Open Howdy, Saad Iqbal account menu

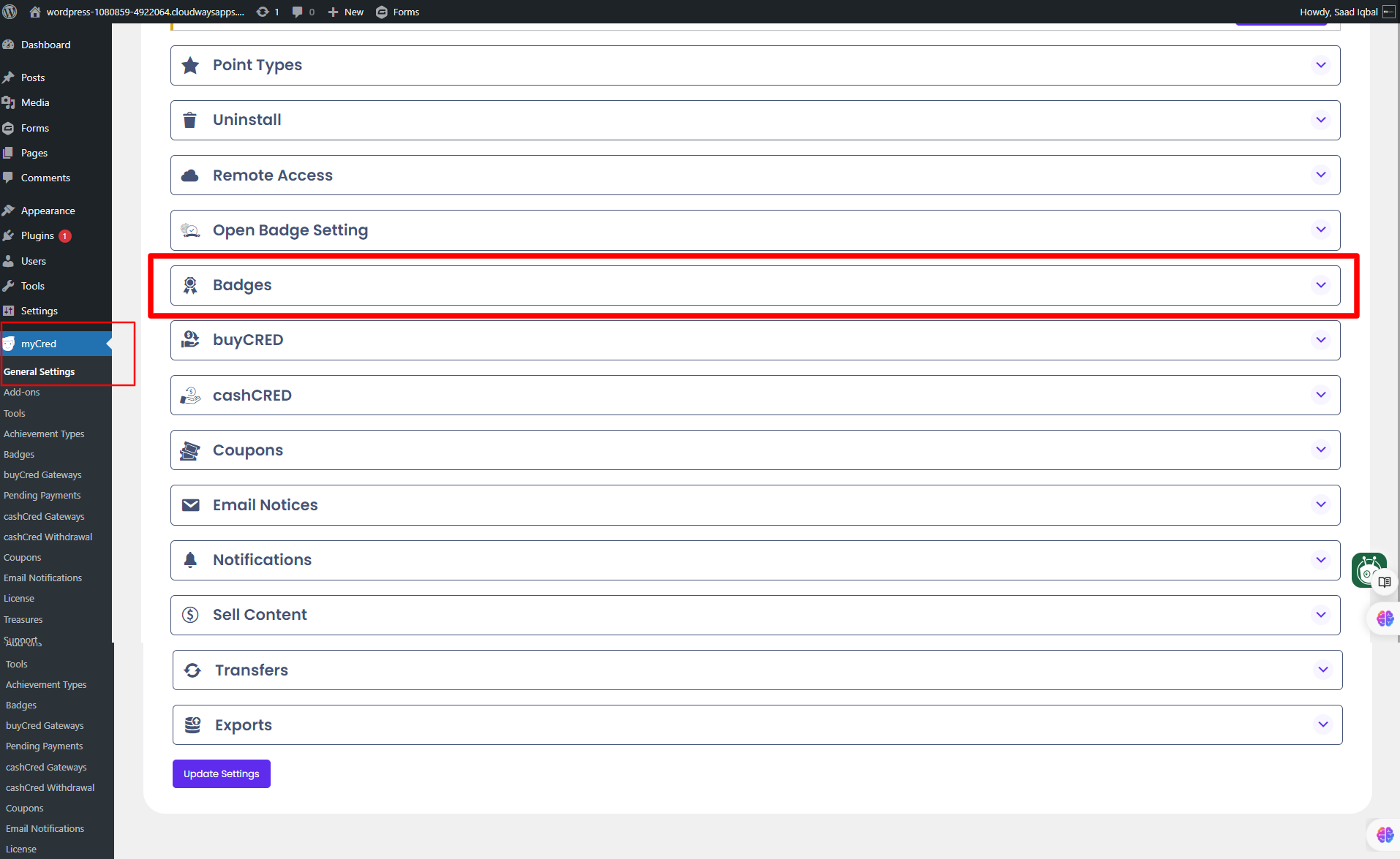tap(1347, 12)
